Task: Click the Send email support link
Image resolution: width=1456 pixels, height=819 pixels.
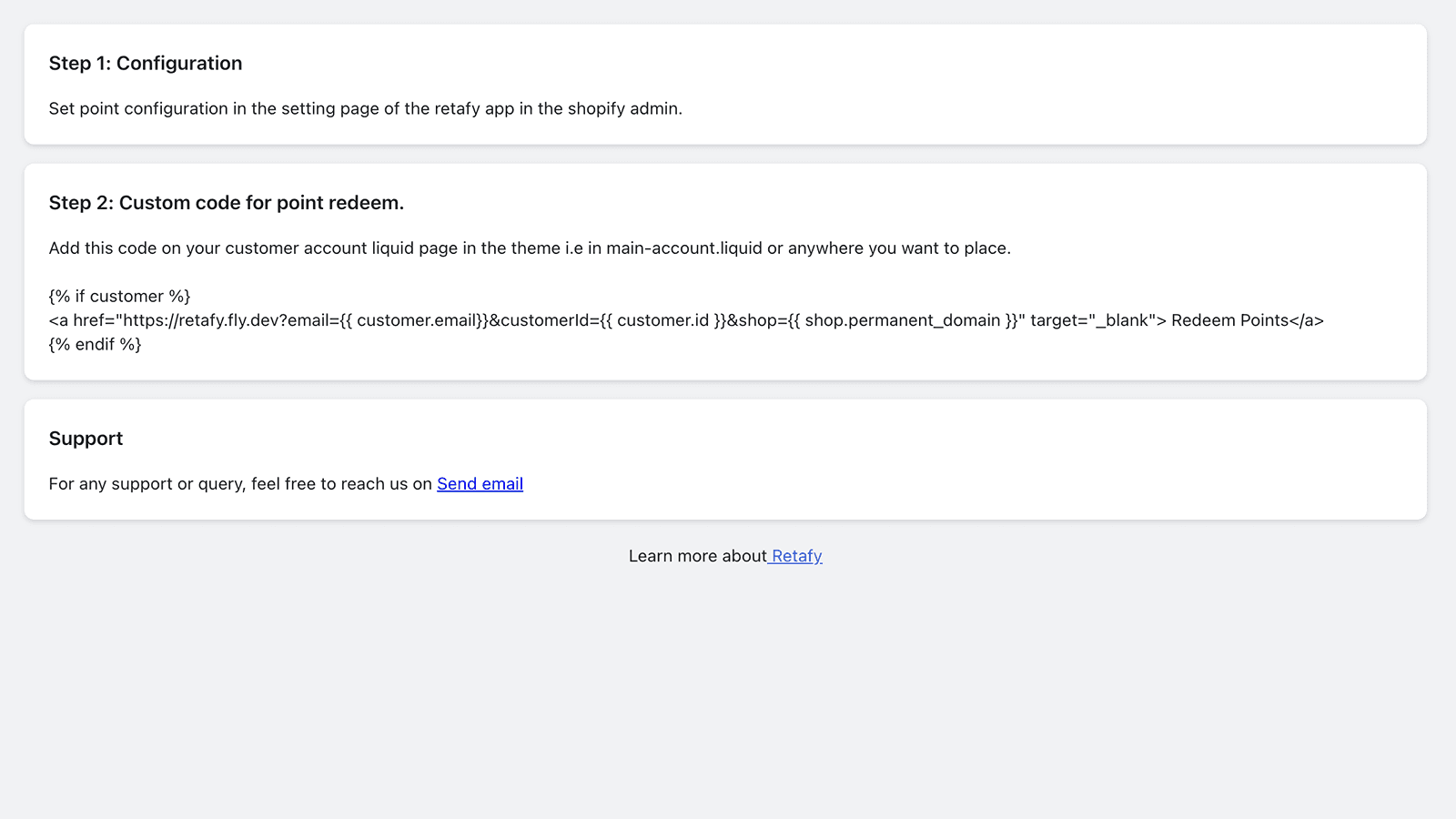Action: tap(480, 483)
